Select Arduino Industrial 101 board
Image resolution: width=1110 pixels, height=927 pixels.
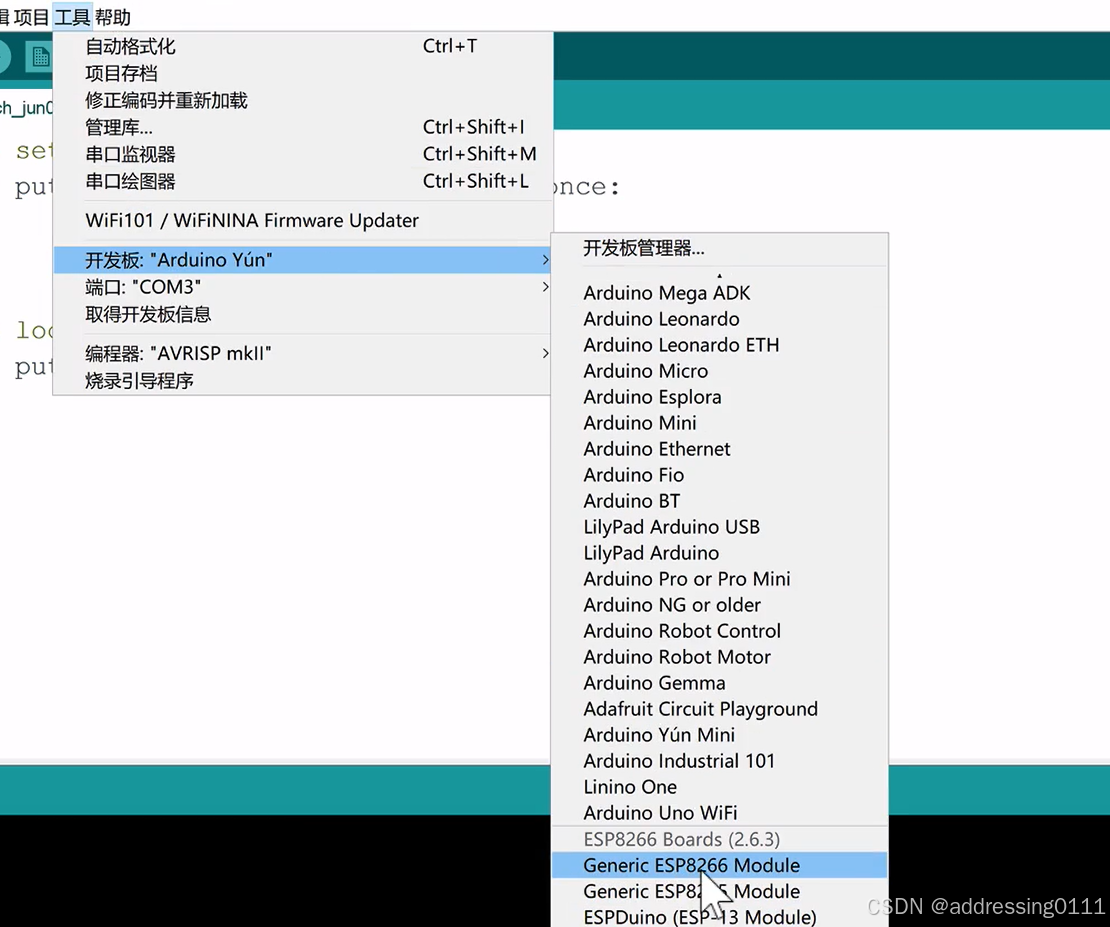point(719,761)
